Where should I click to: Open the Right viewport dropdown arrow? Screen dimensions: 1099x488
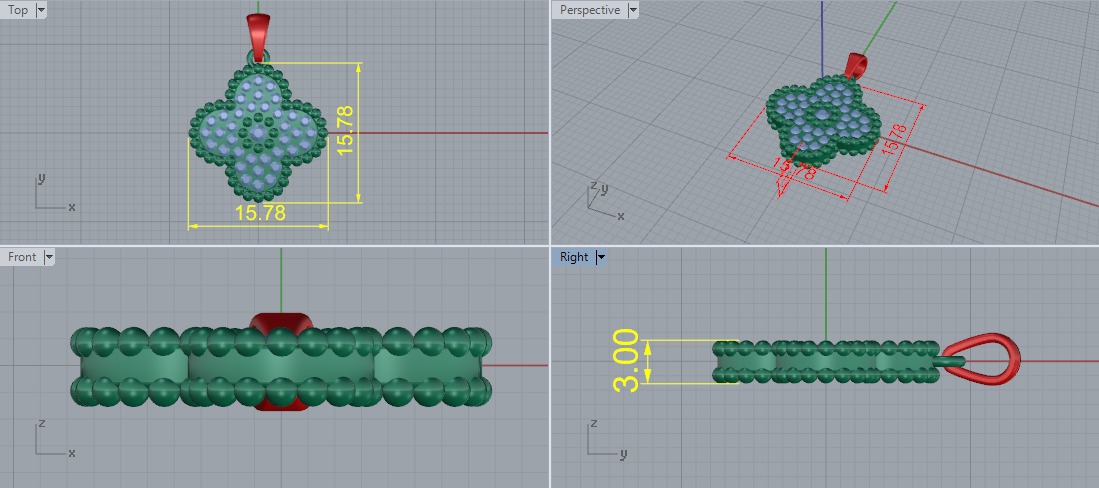click(x=601, y=257)
